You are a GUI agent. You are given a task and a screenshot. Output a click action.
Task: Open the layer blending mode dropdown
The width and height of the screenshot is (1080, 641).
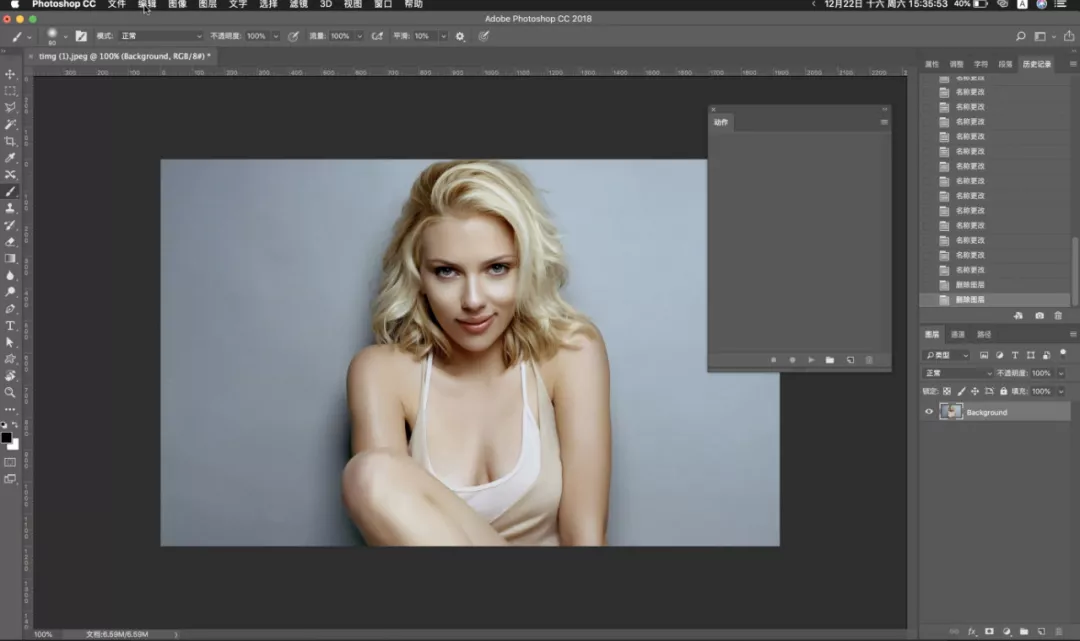click(957, 373)
